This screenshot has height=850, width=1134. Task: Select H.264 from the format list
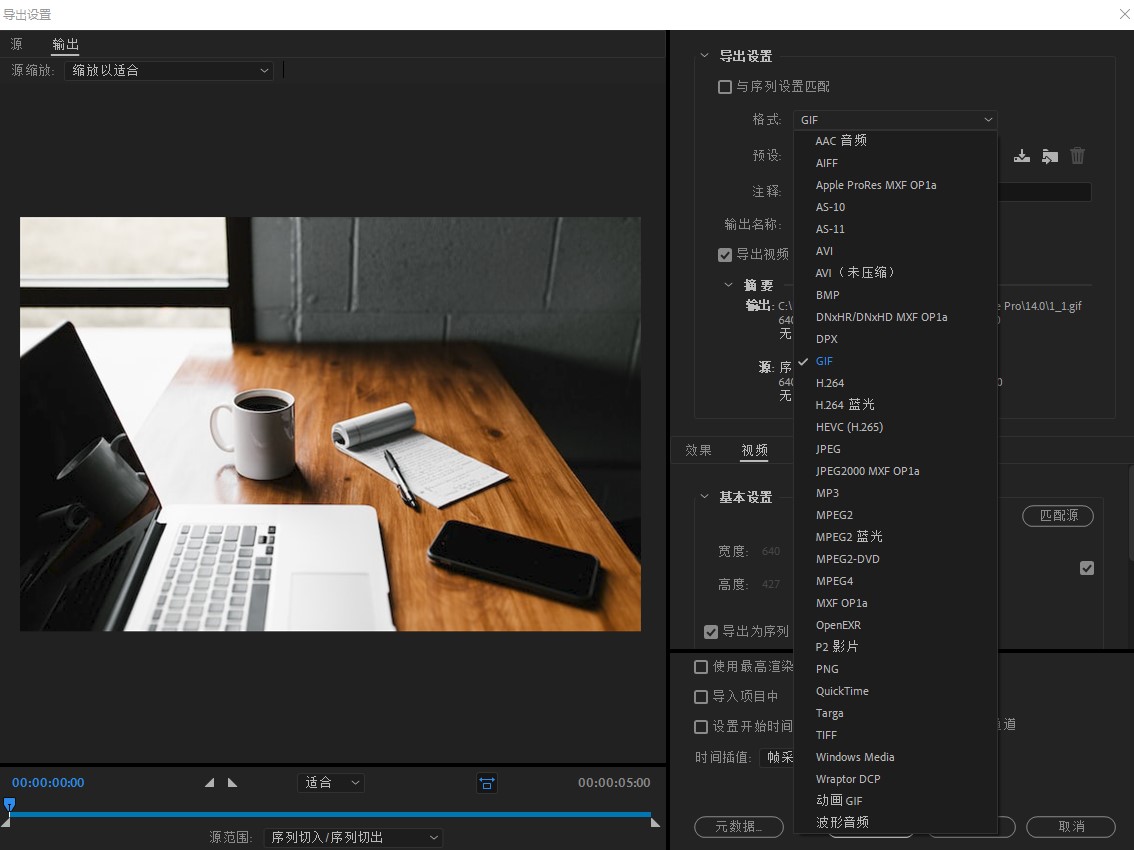832,383
